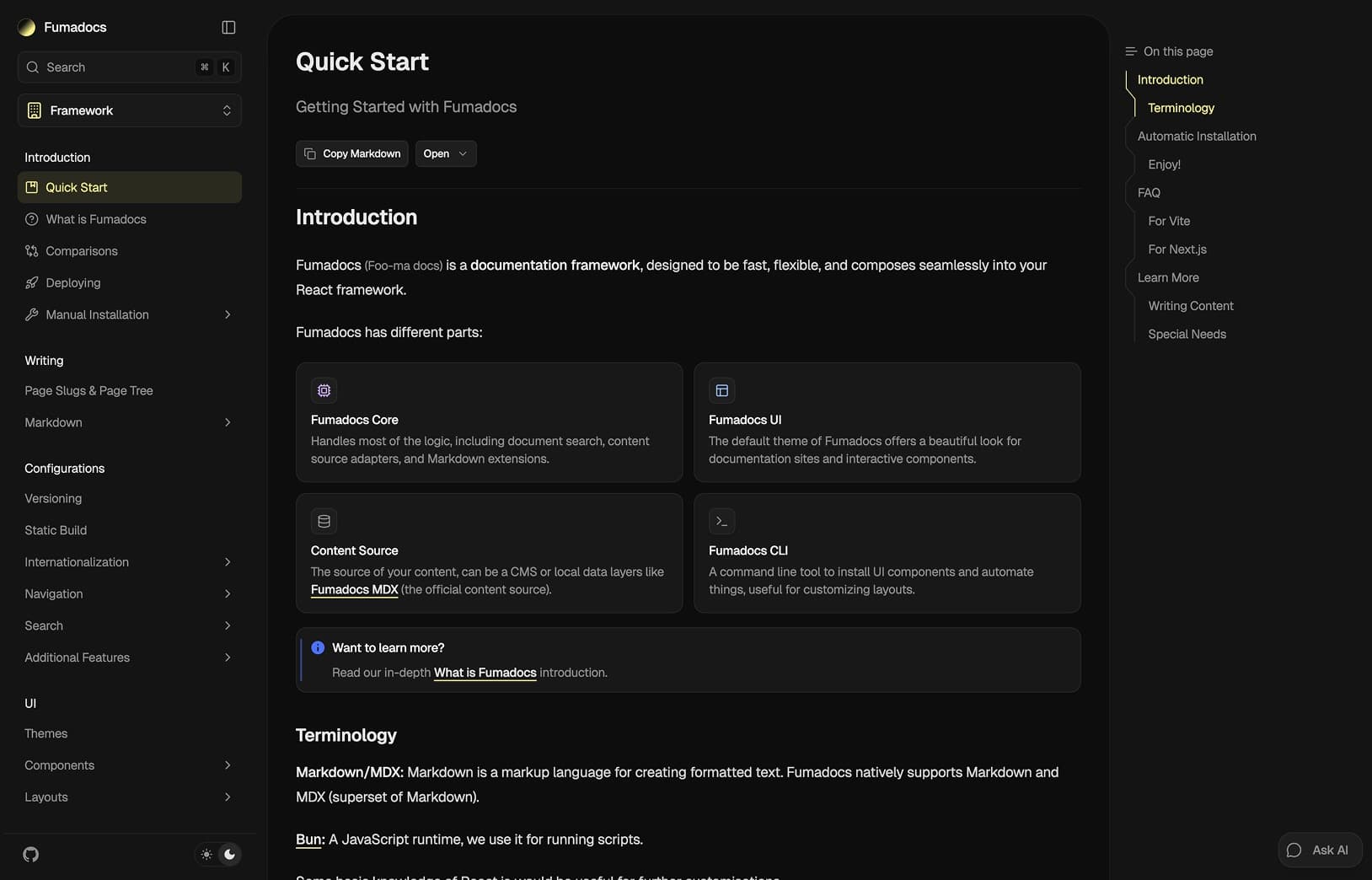The image size is (1372, 880).
Task: Collapse the sidebar with the panel icon
Action: 228,28
